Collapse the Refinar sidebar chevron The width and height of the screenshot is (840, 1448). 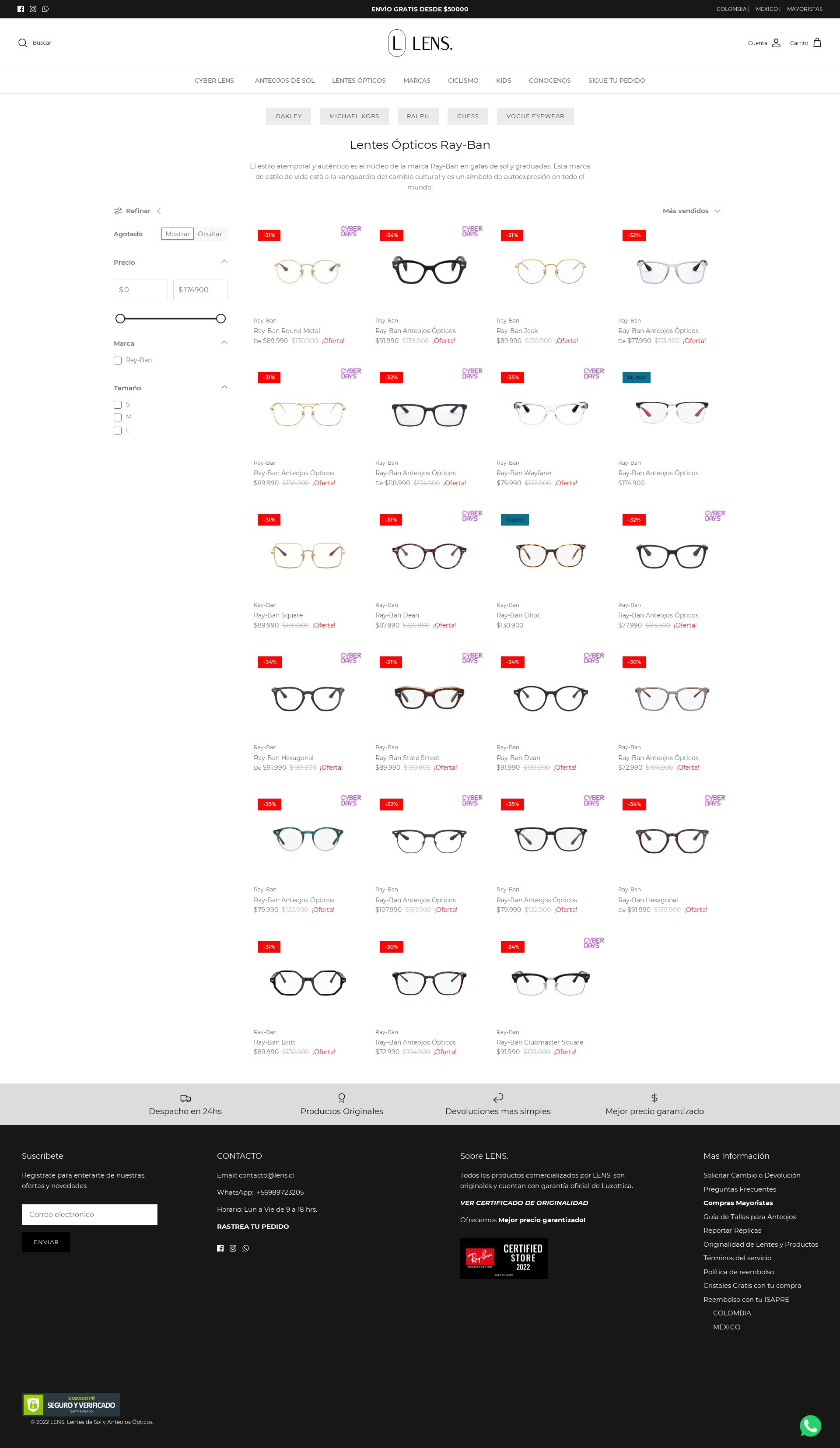[x=159, y=211]
